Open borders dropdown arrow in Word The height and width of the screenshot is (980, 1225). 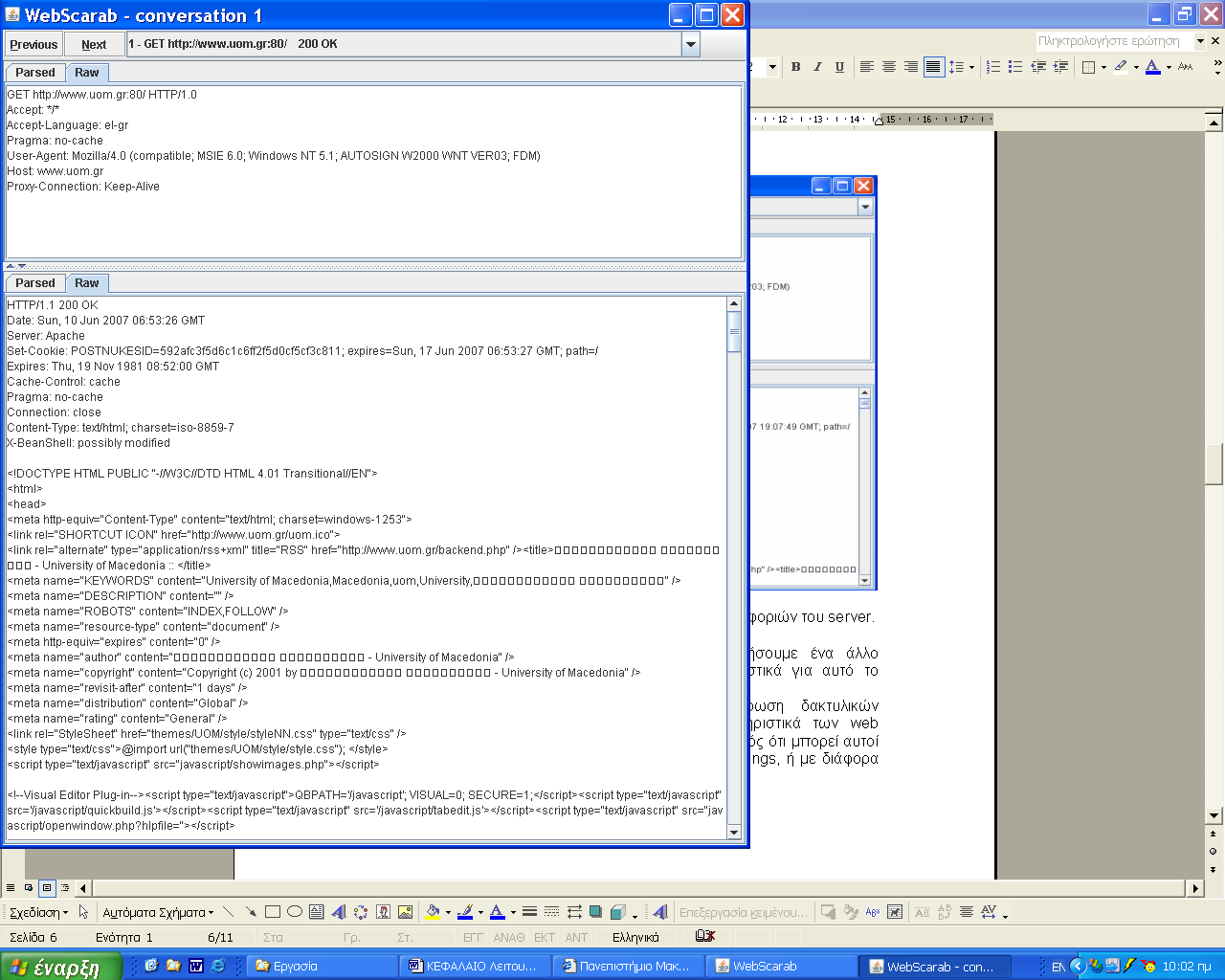[x=1103, y=67]
